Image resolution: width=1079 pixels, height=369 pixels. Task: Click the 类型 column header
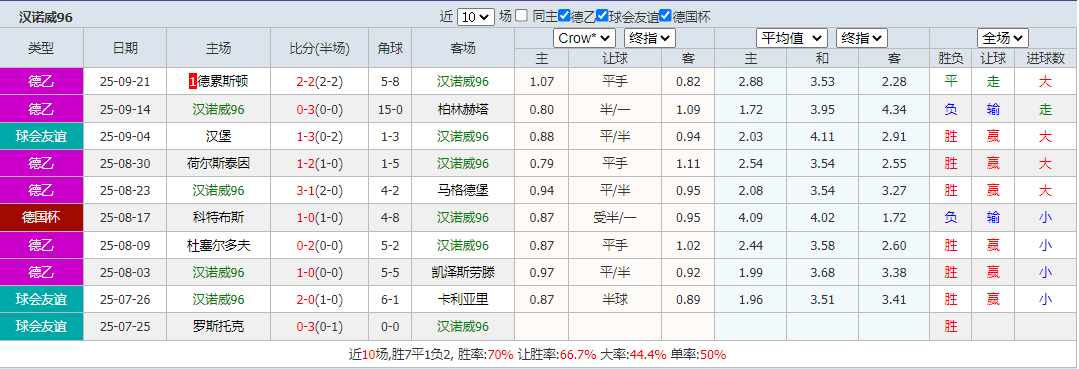click(x=41, y=48)
